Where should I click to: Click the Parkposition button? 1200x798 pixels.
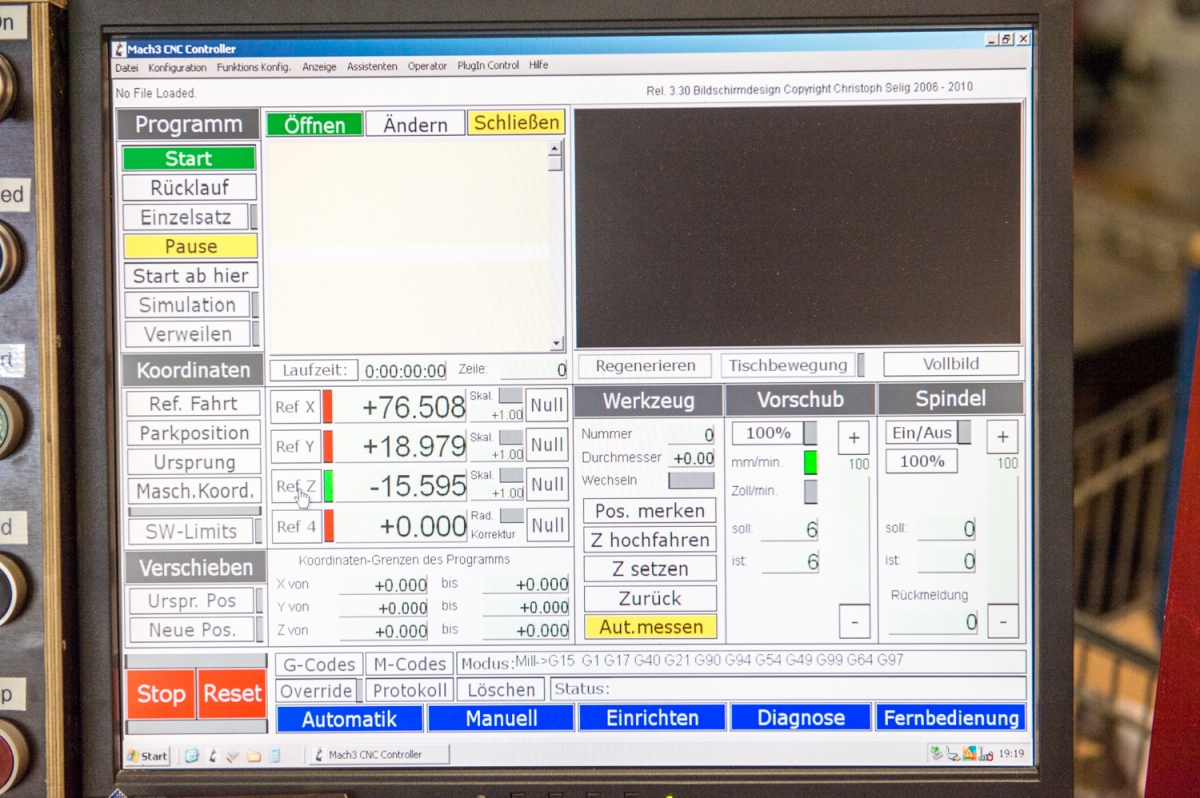194,433
